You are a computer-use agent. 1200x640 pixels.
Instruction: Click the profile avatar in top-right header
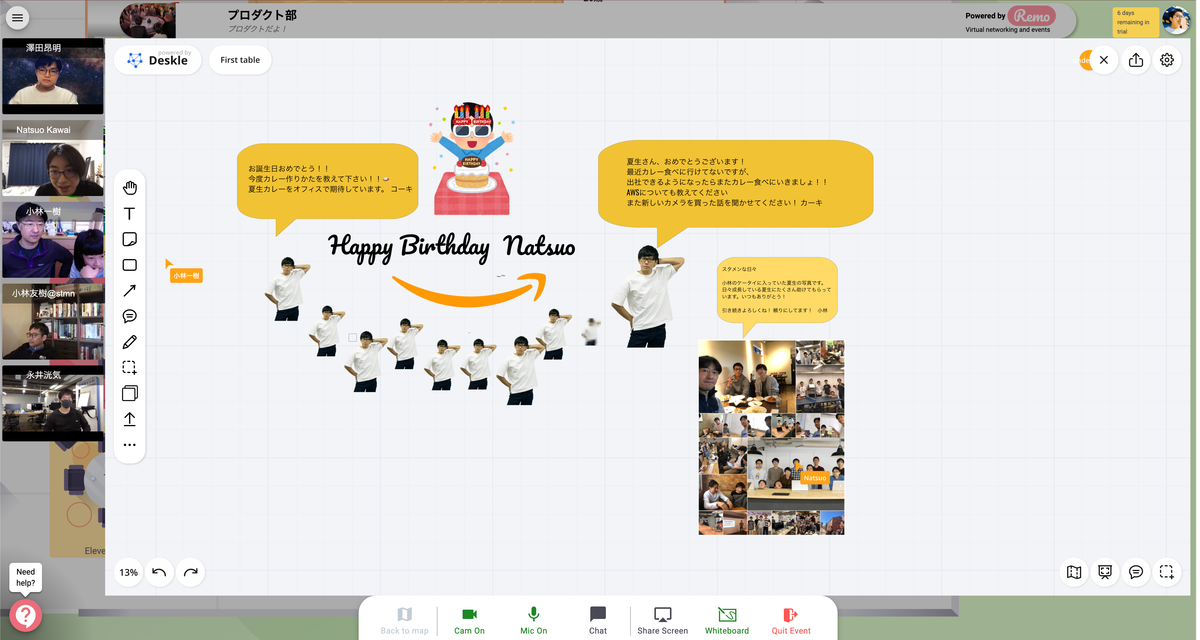[1176, 20]
